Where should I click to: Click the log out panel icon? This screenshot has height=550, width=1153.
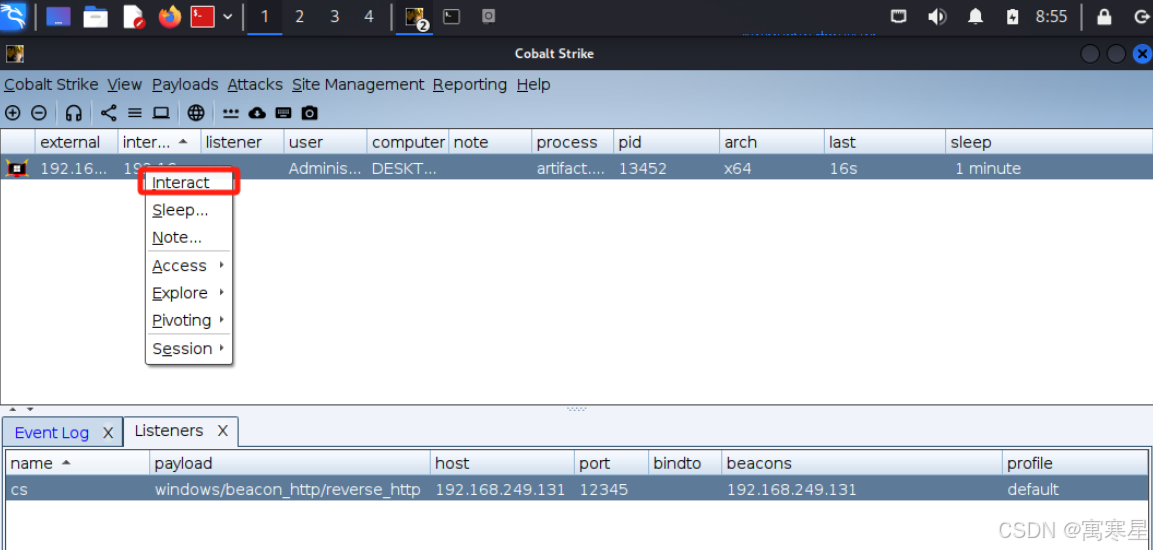pos(1141,16)
